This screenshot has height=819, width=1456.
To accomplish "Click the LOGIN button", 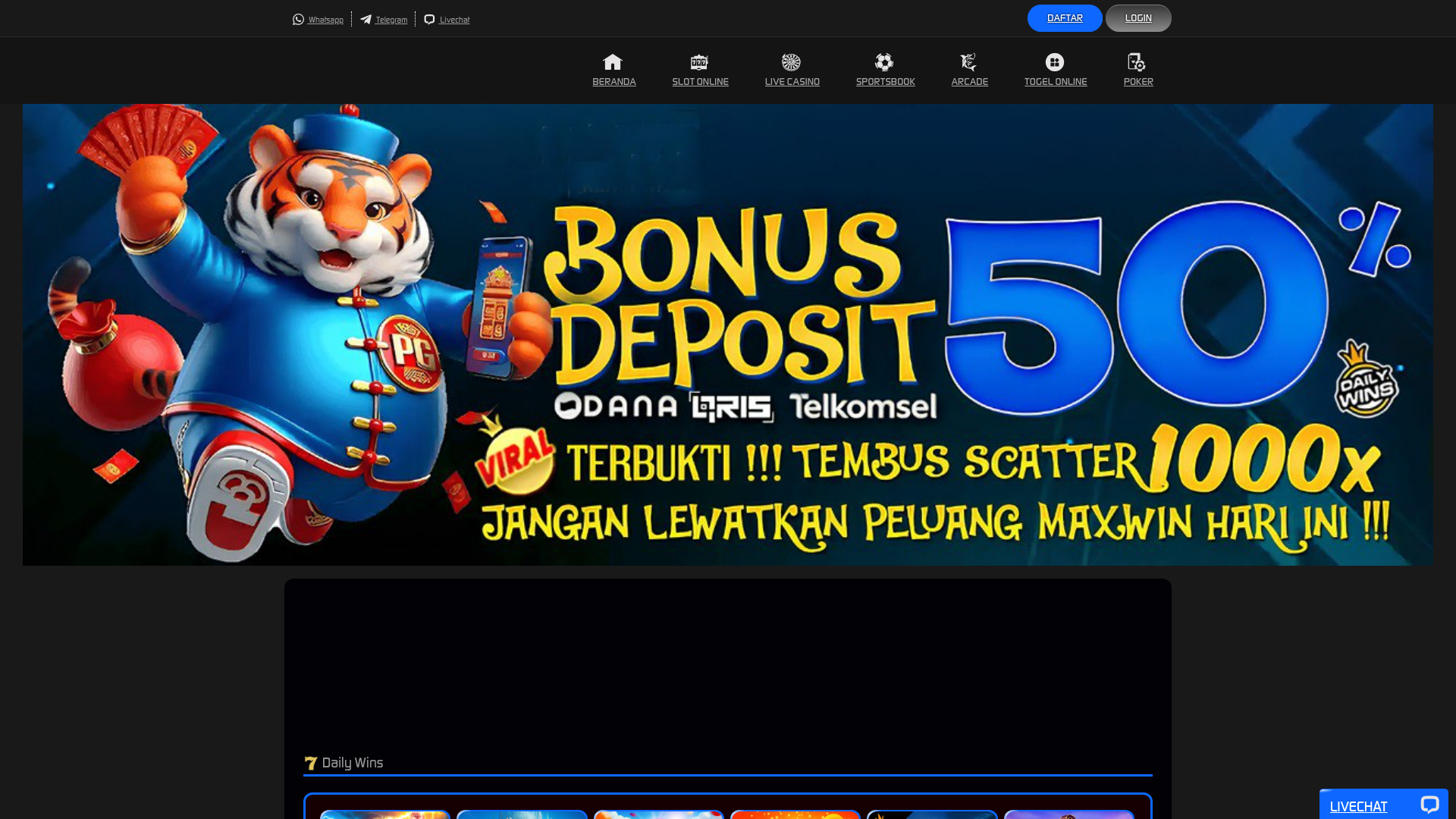I will pos(1138,18).
